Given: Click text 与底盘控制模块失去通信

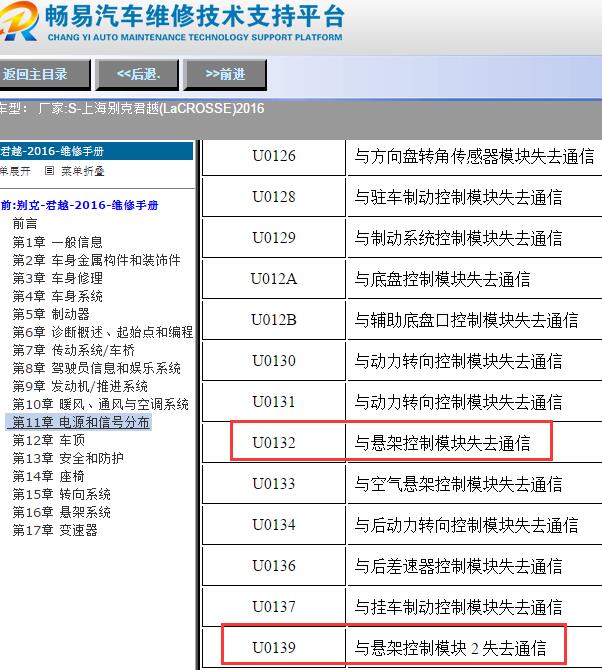Looking at the screenshot, I should click(442, 279).
